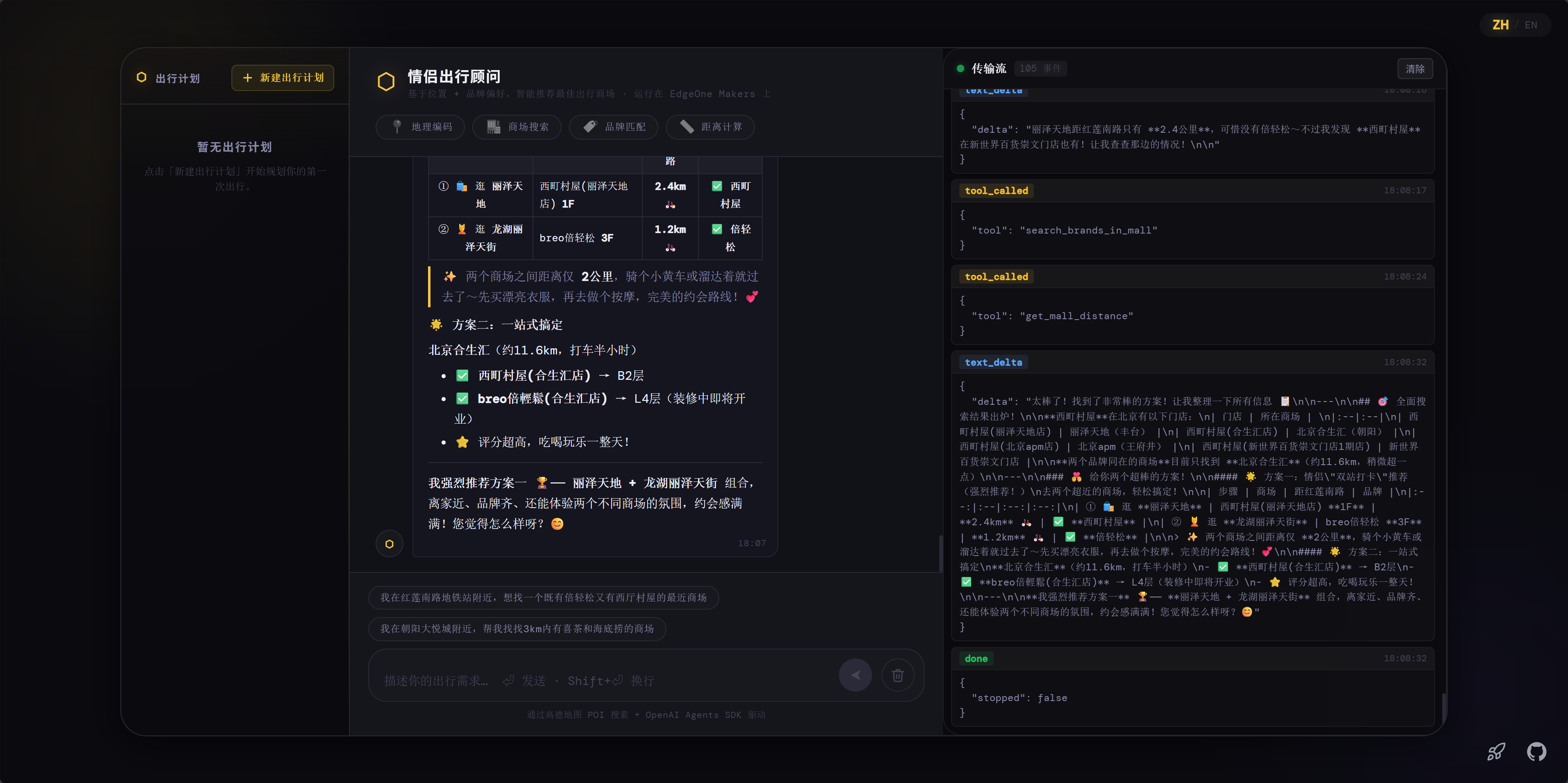Click the green status dot near 传输流

961,68
